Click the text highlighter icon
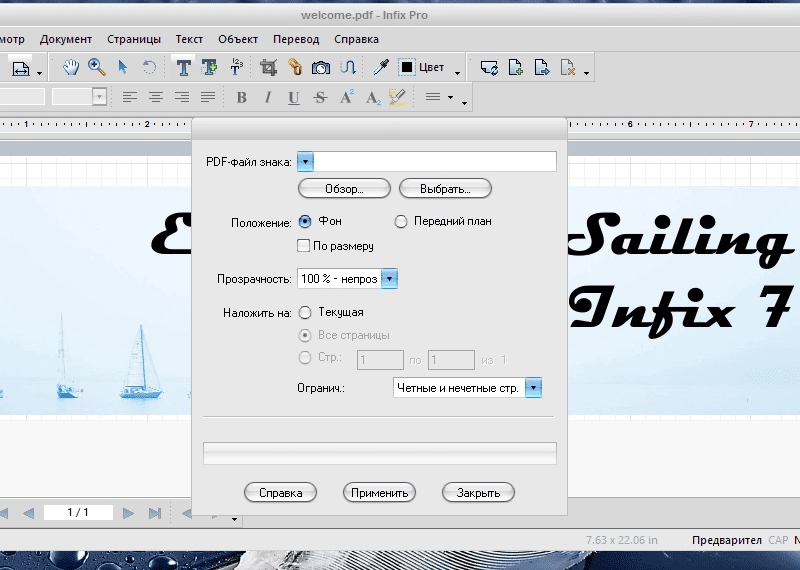The image size is (800, 570). point(397,97)
